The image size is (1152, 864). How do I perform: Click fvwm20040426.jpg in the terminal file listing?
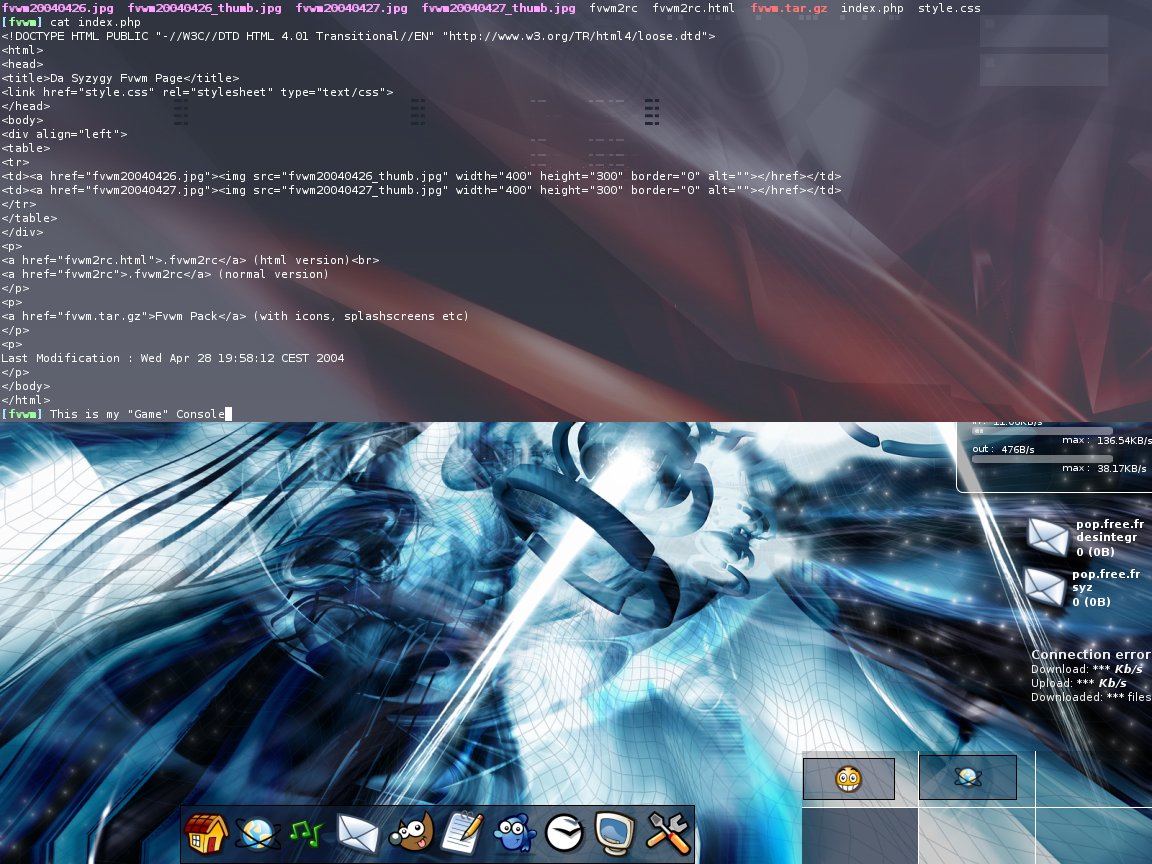(58, 8)
